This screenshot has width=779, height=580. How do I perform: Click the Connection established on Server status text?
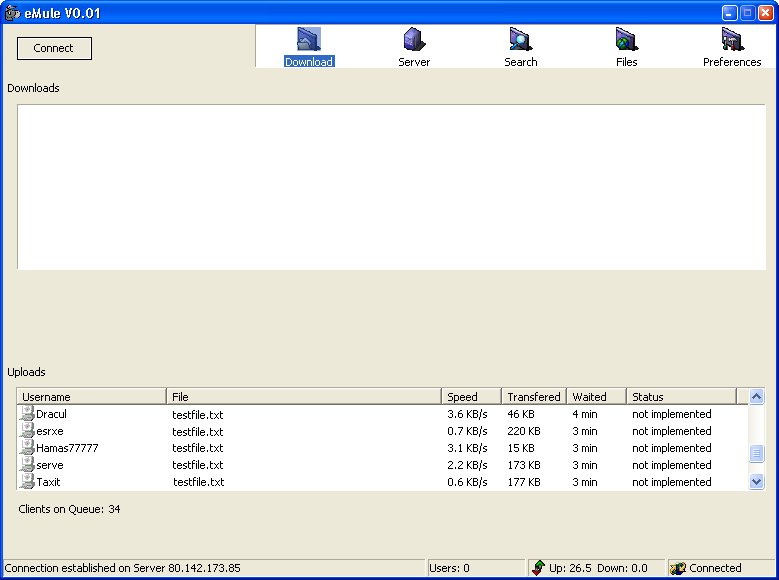[122, 568]
